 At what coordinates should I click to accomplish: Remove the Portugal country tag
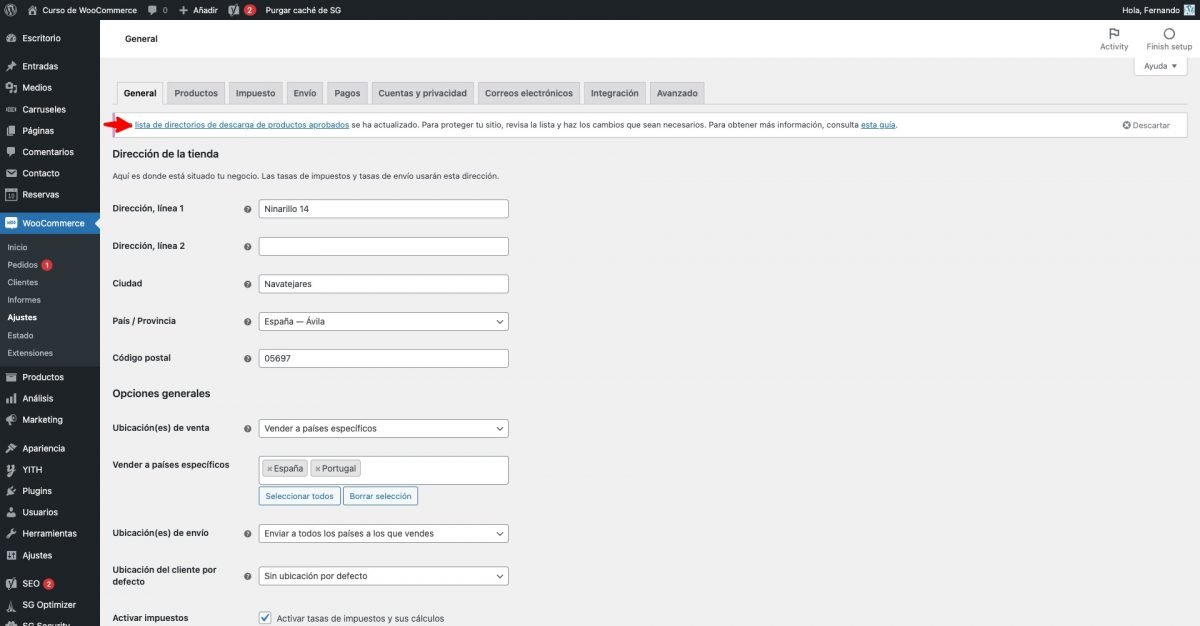(317, 469)
